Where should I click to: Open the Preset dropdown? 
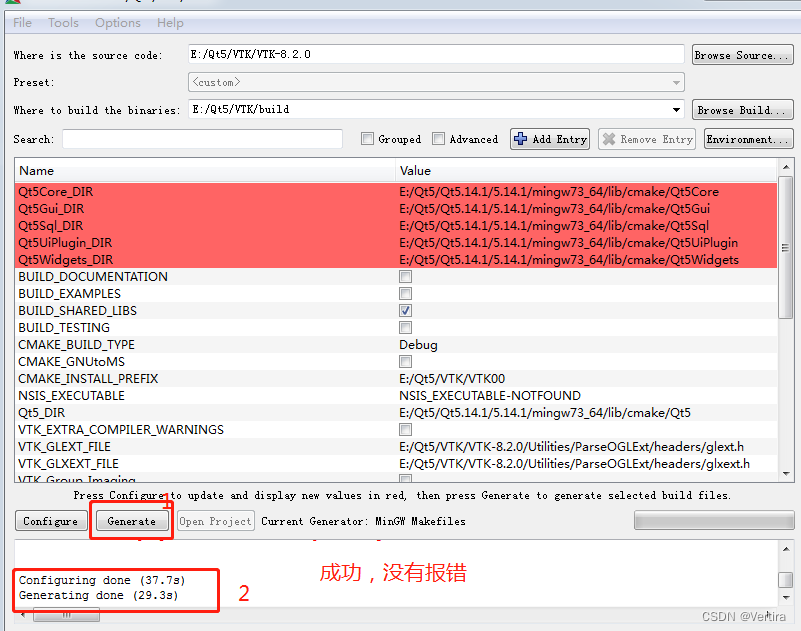click(676, 81)
